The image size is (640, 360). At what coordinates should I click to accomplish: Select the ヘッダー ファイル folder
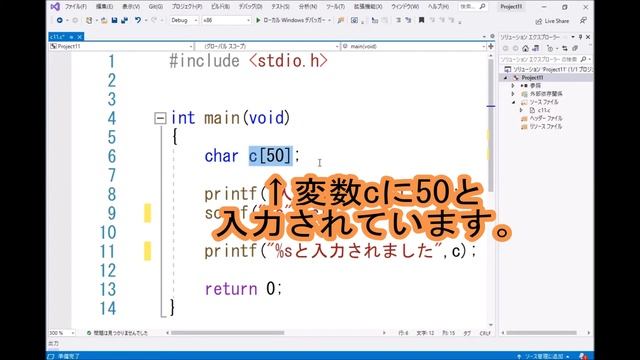point(546,118)
